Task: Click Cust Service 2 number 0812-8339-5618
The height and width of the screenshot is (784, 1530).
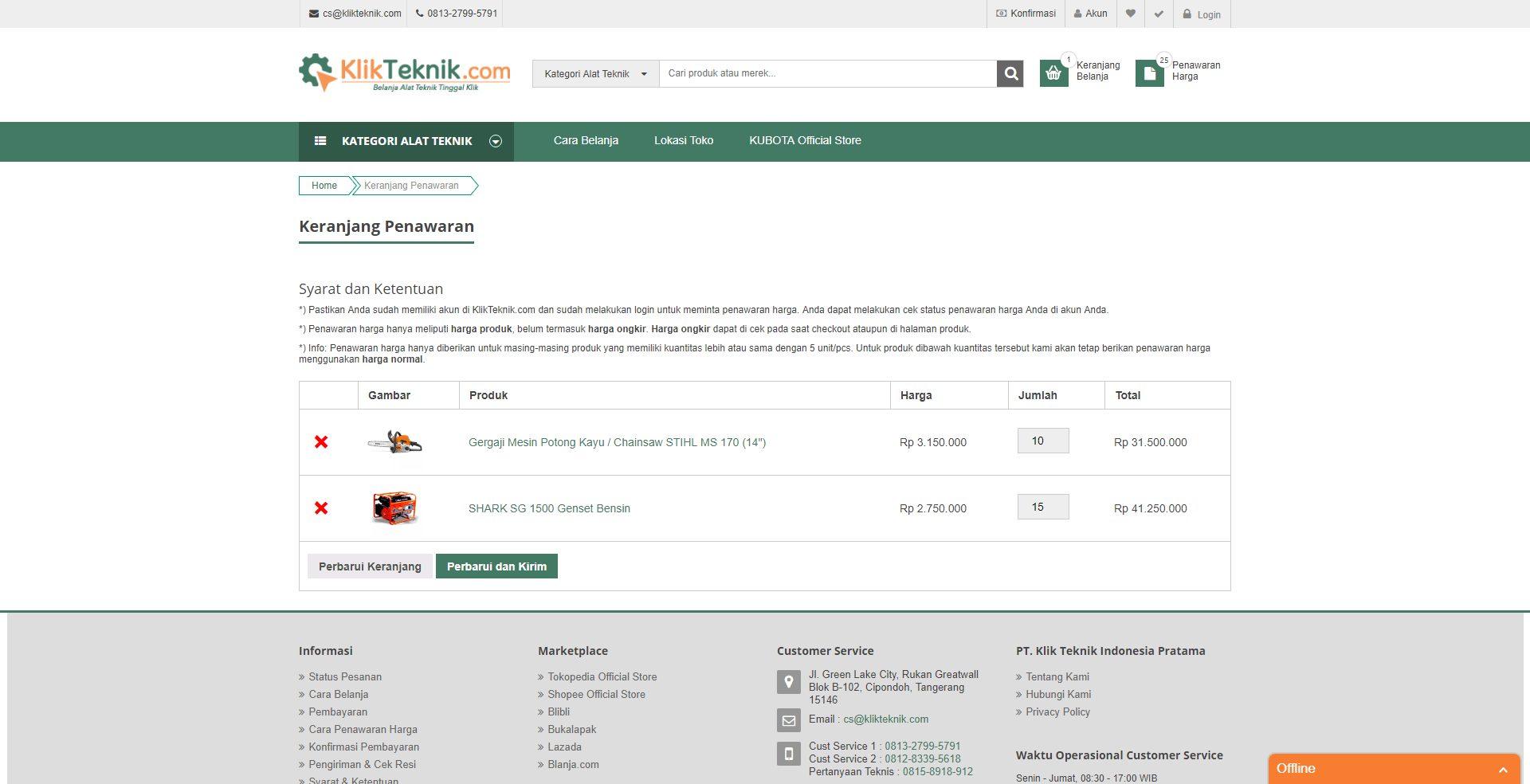Action: 923,759
